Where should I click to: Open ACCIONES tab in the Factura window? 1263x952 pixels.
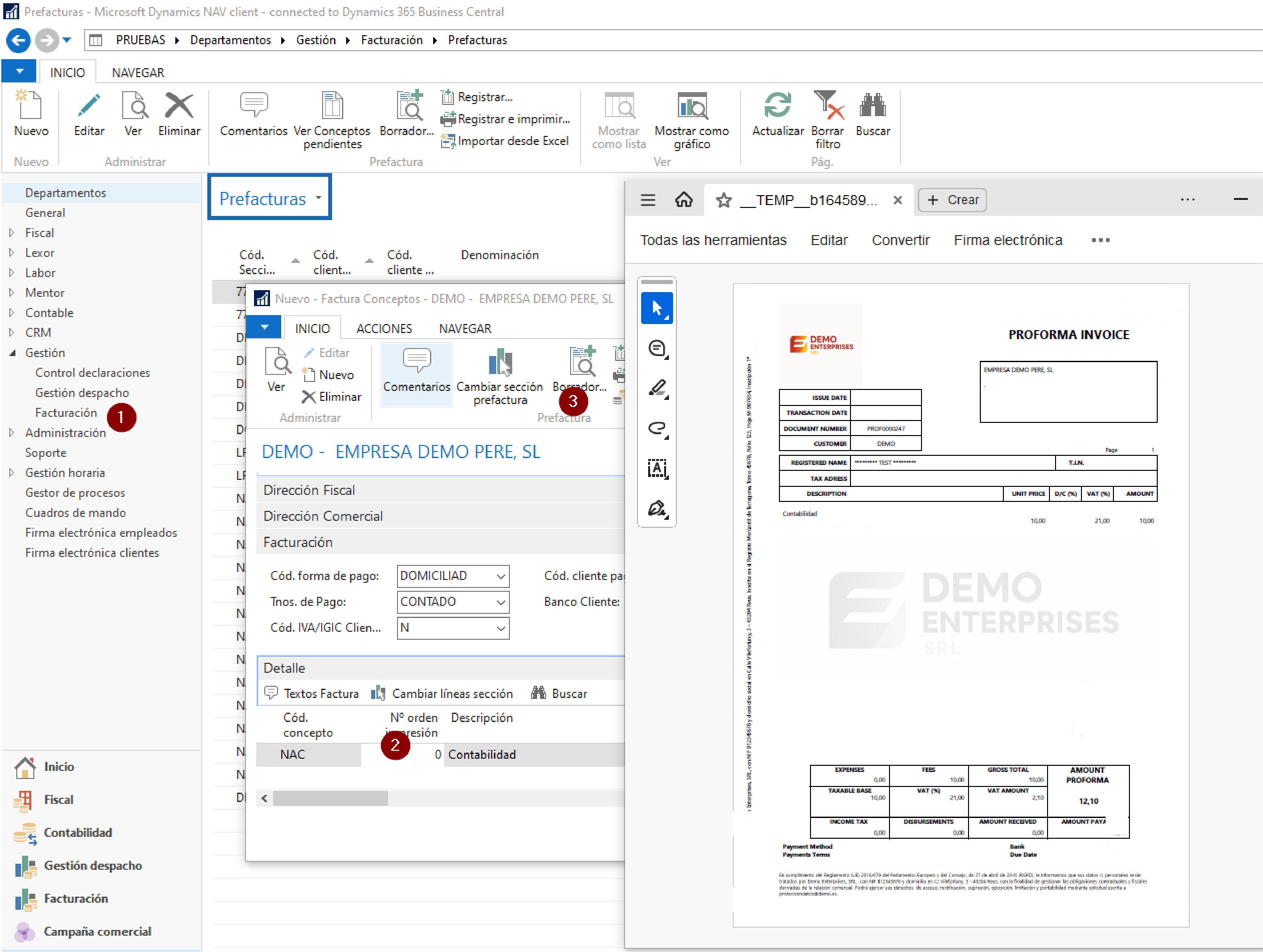coord(384,329)
